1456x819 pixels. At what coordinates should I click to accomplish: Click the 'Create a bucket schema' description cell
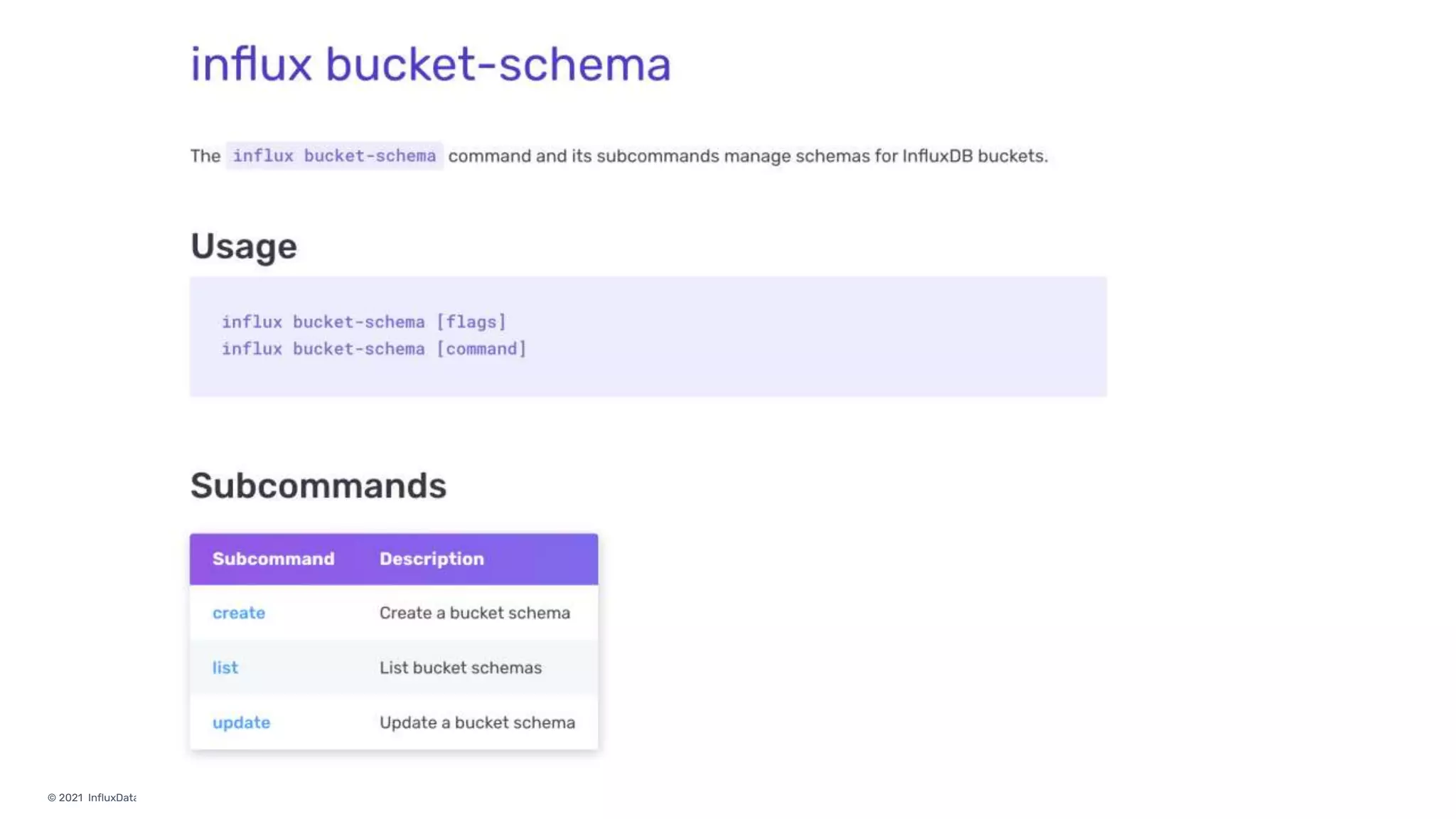coord(474,613)
